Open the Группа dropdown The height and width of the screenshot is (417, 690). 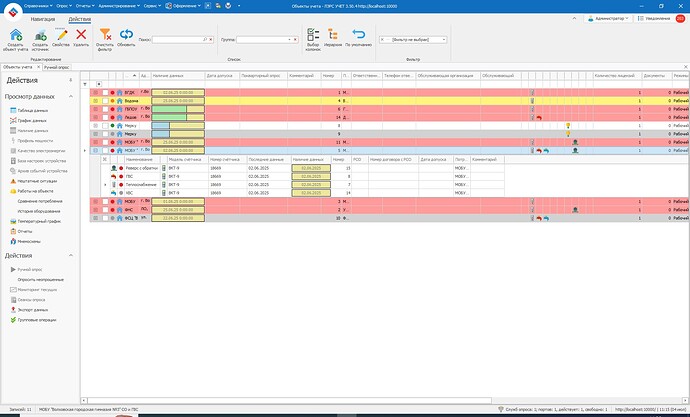pyautogui.click(x=289, y=40)
